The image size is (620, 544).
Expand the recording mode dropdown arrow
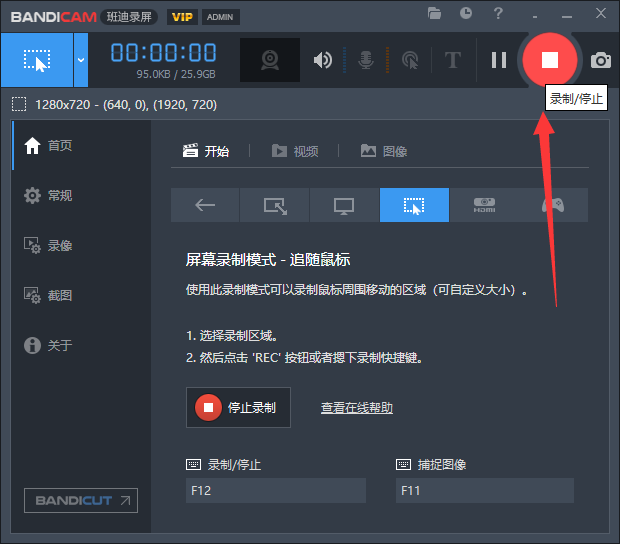[x=81, y=60]
